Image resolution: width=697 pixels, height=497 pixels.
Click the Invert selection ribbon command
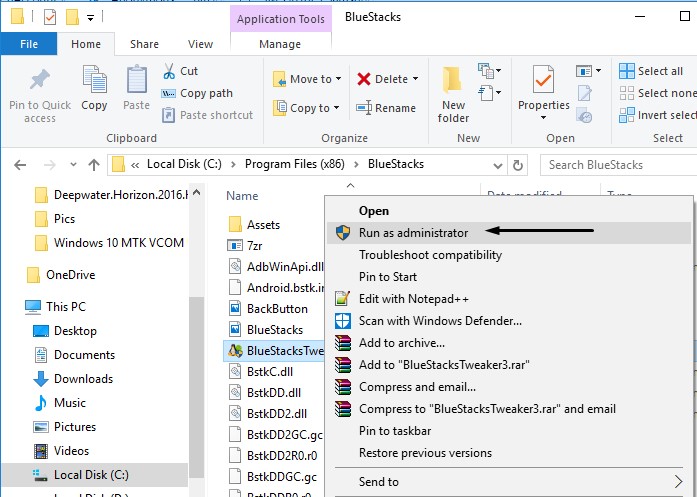657,115
